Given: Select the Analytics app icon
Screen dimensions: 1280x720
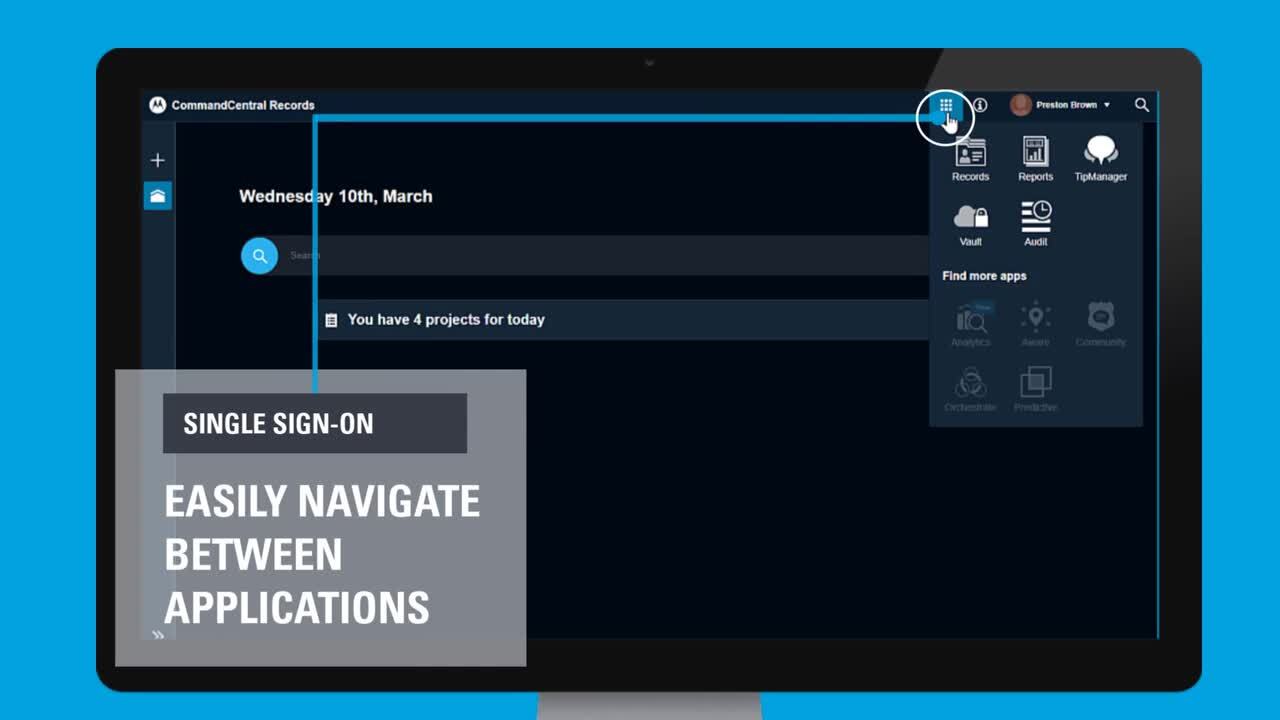Looking at the screenshot, I should coord(970,324).
